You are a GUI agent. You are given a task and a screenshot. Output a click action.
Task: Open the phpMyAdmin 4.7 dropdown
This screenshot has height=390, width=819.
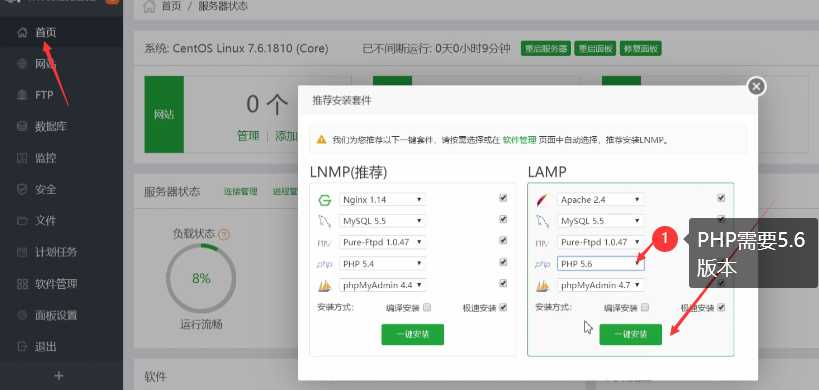click(x=600, y=285)
